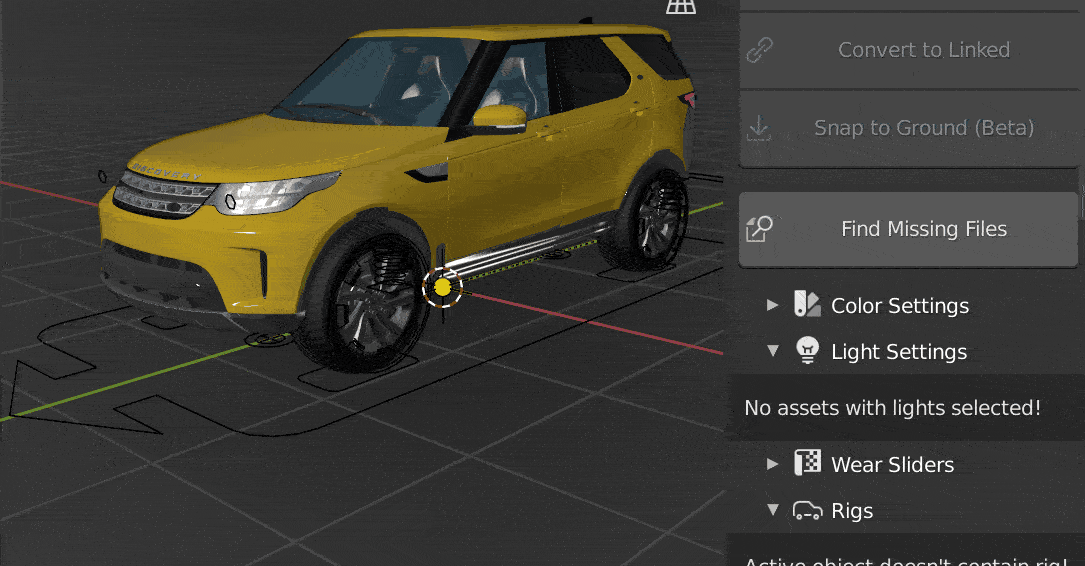
Task: Collapse the Light Settings panel
Action: pyautogui.click(x=773, y=351)
